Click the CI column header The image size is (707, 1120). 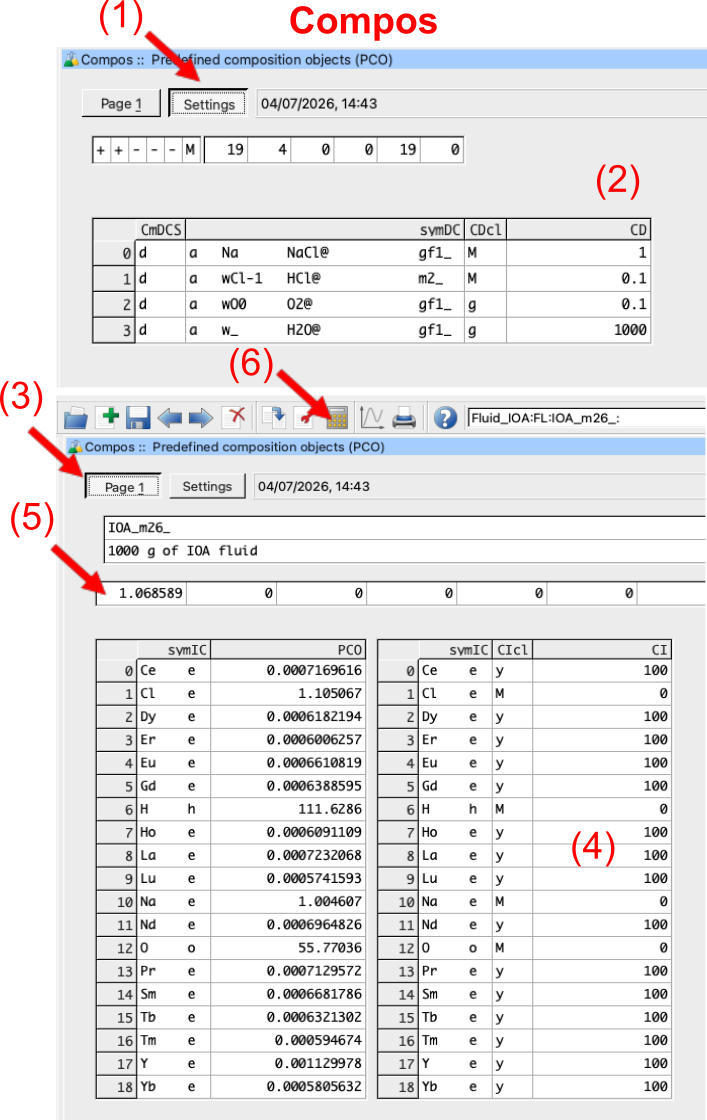point(601,650)
